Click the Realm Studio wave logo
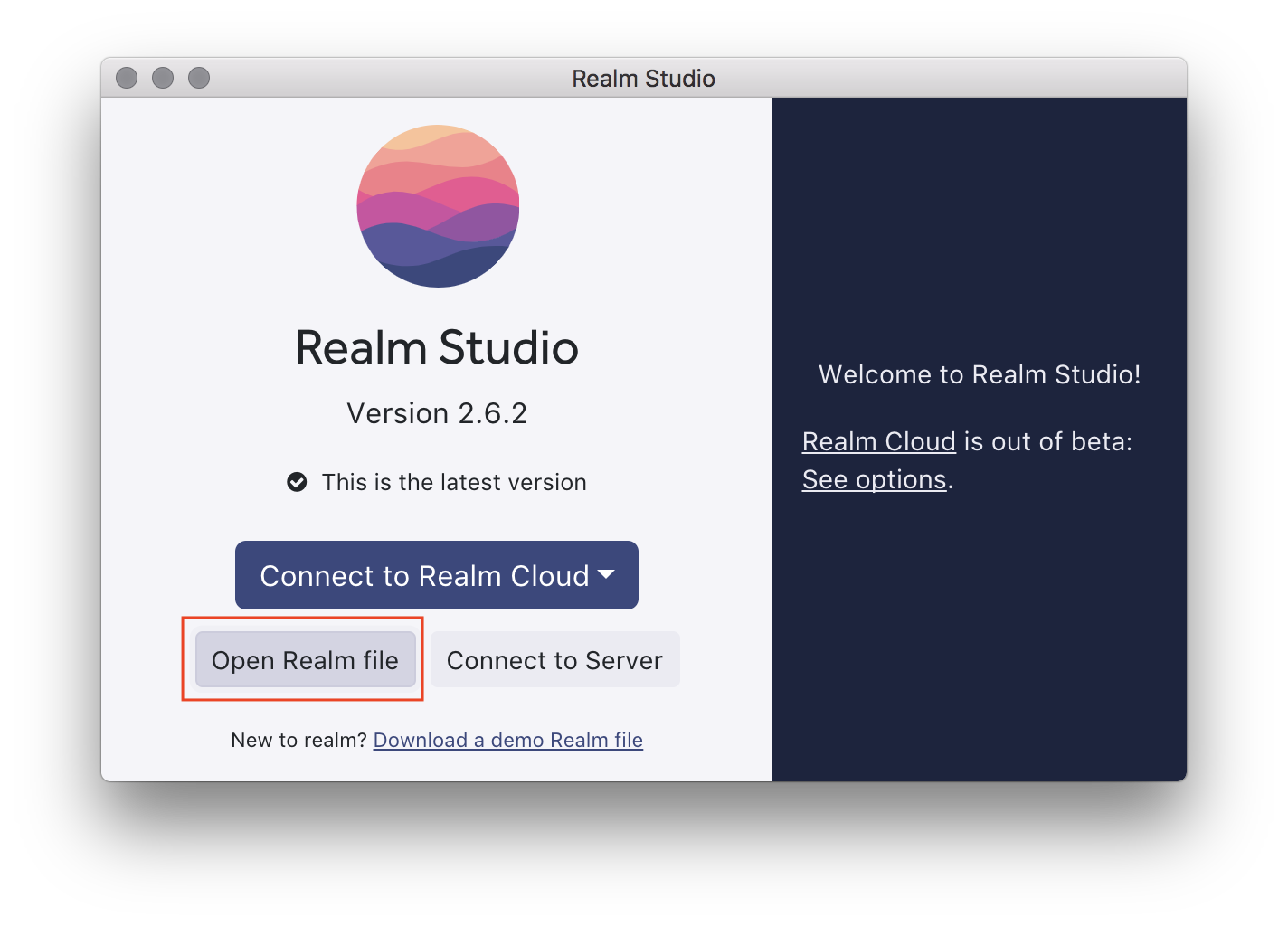Screen dimensions: 1288x926 438,206
